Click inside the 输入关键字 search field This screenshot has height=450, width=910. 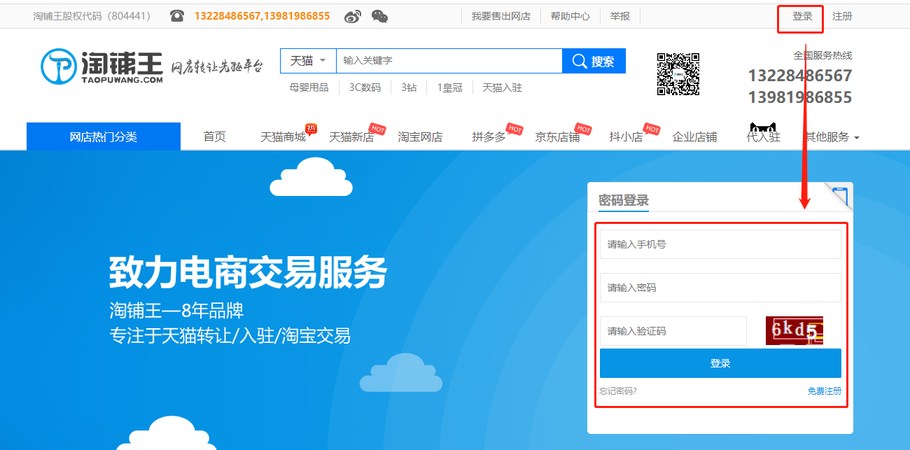click(x=449, y=61)
